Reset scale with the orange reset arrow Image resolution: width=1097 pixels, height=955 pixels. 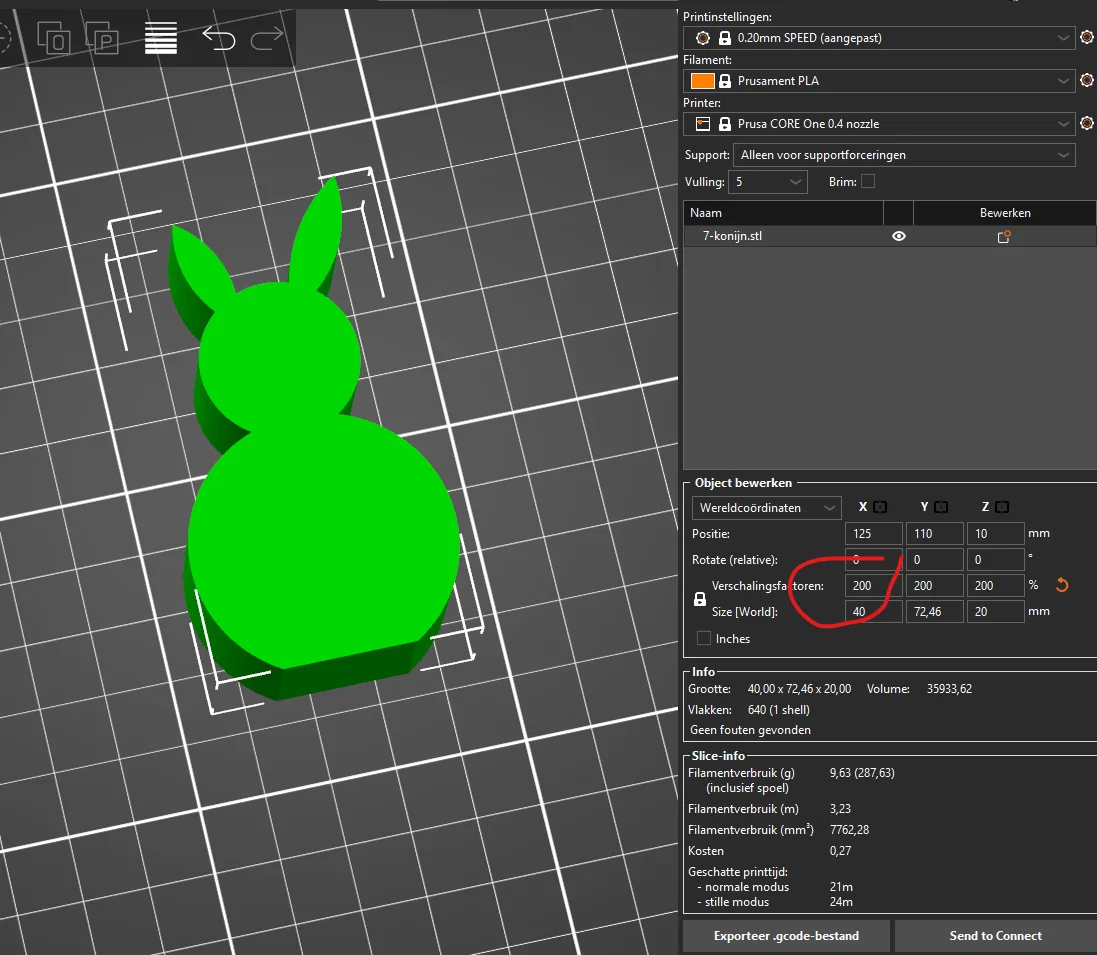(1062, 585)
